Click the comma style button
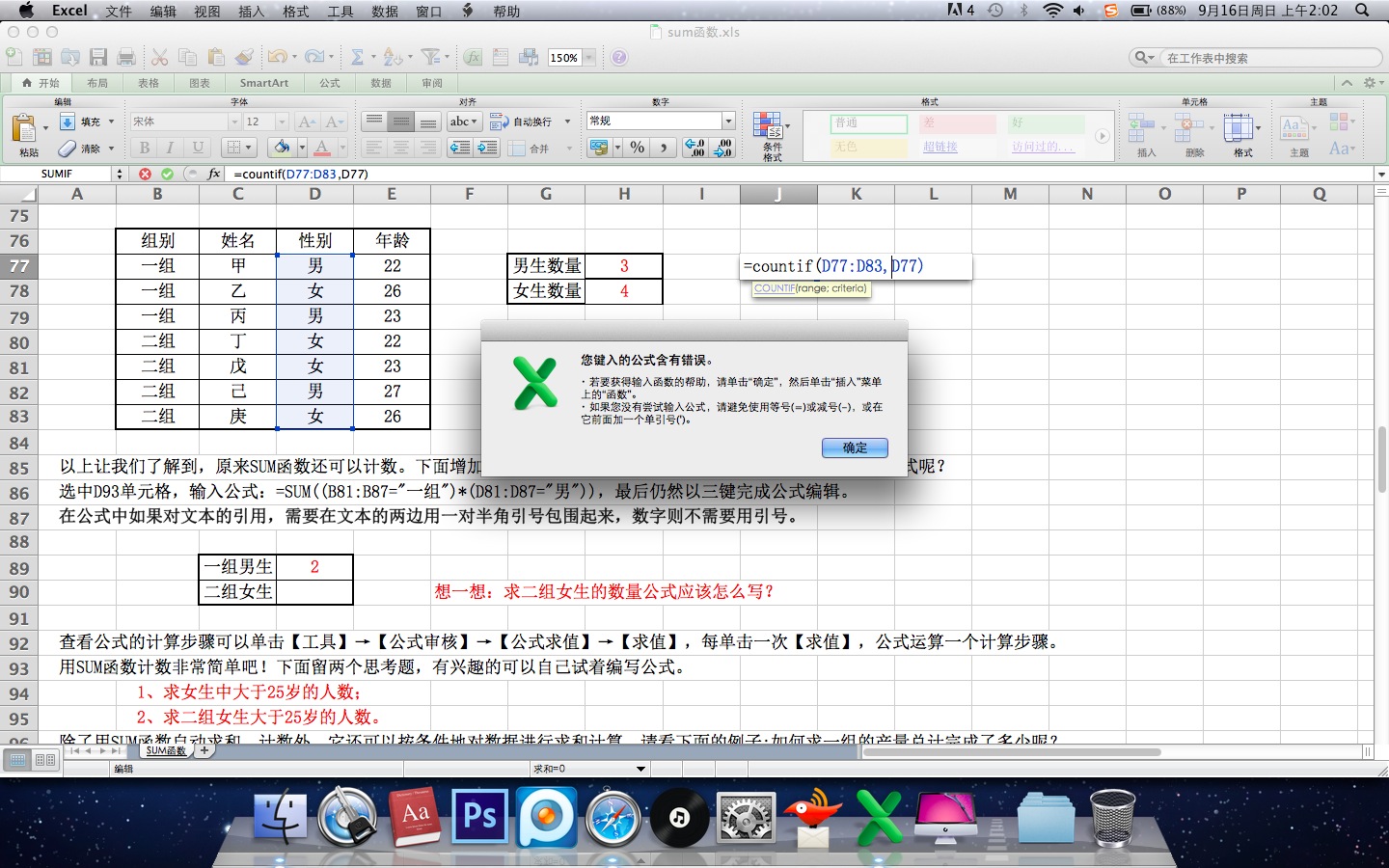 pyautogui.click(x=664, y=148)
